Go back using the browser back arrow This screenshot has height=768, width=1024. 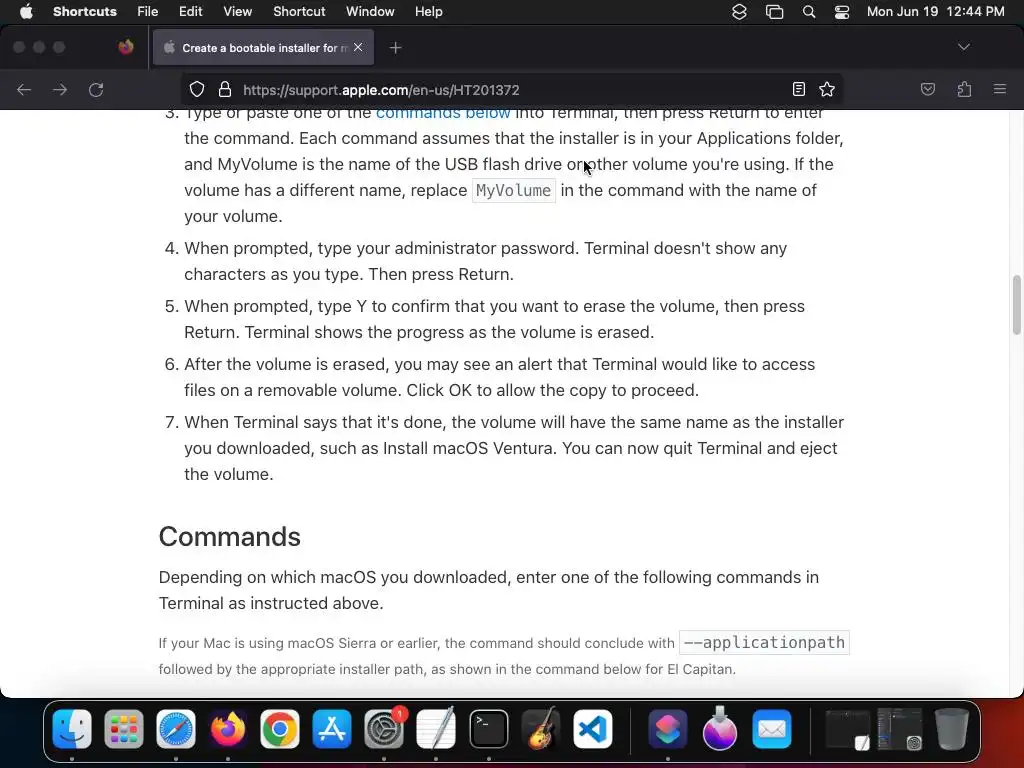pos(24,89)
